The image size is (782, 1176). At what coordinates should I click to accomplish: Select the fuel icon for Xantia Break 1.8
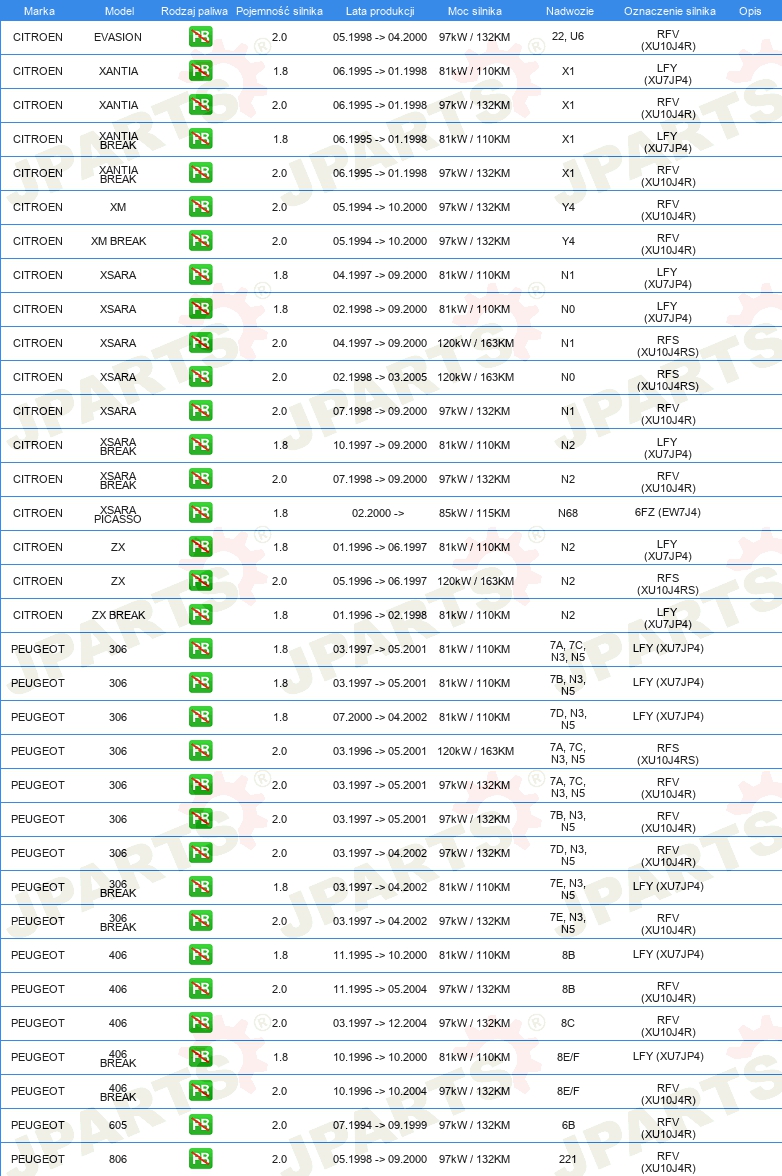point(200,139)
